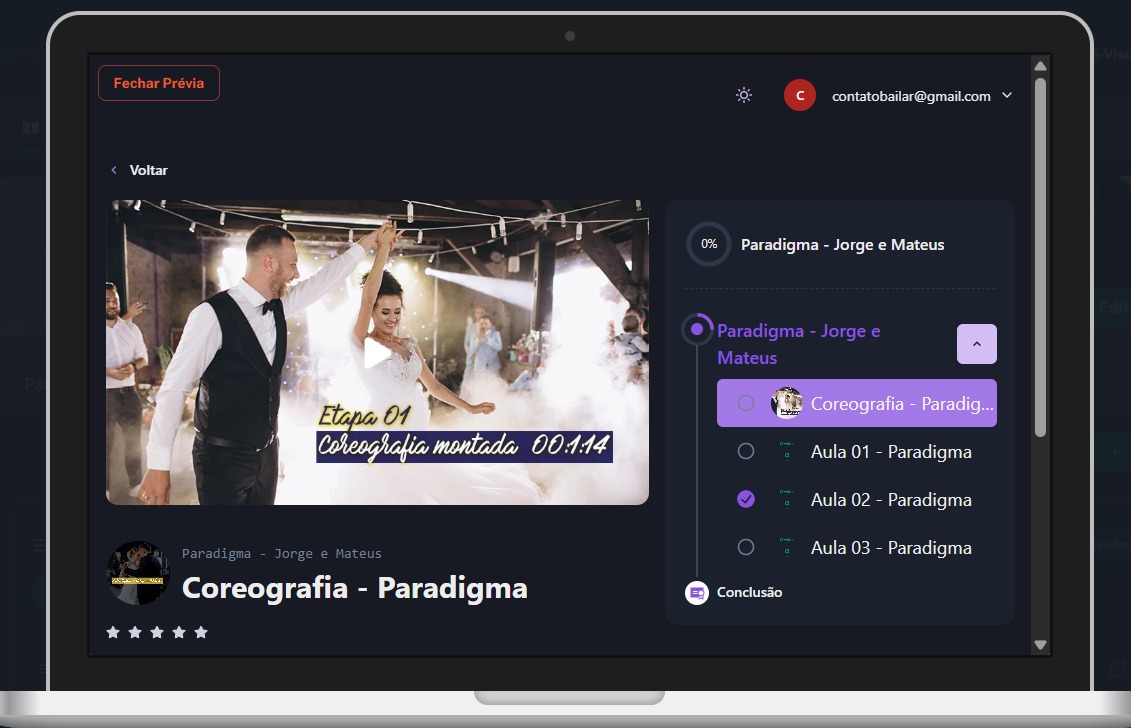Open the account dropdown next to email
Screen dimensions: 1131x728
pos(1007,96)
